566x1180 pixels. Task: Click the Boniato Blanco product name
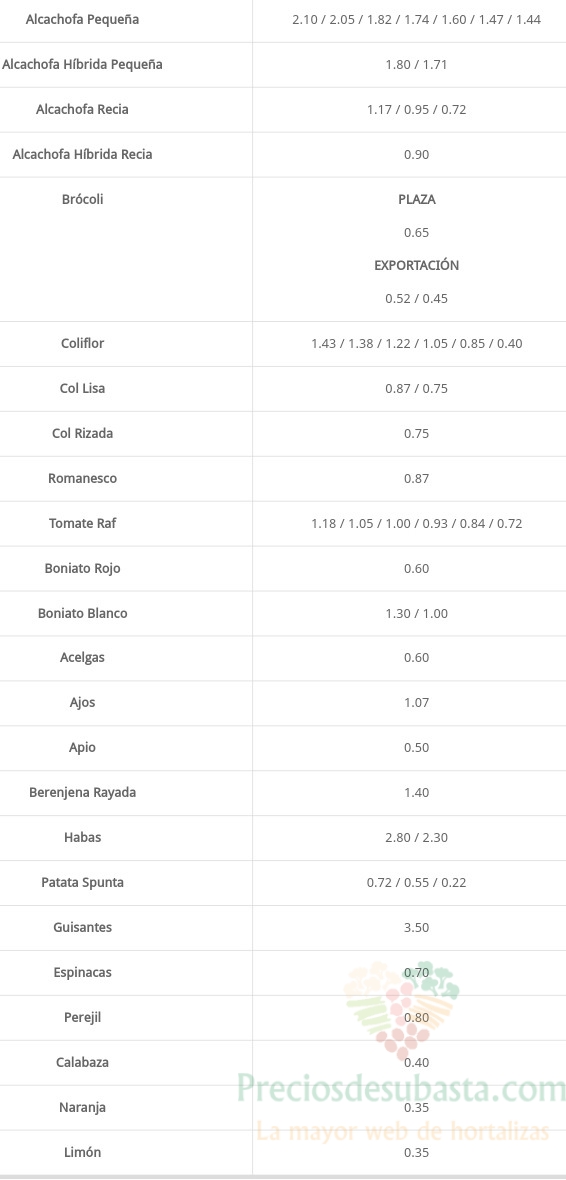coord(83,613)
